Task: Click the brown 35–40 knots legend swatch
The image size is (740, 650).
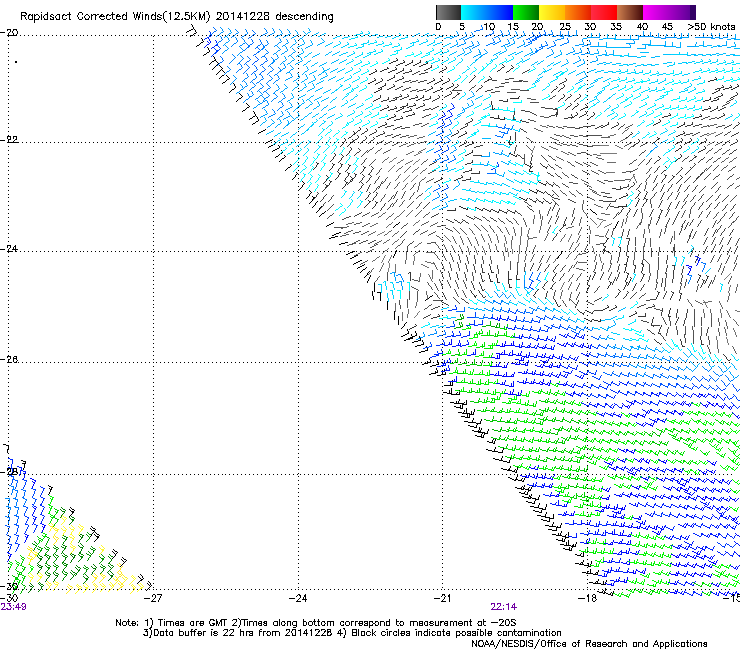Action: coord(630,12)
